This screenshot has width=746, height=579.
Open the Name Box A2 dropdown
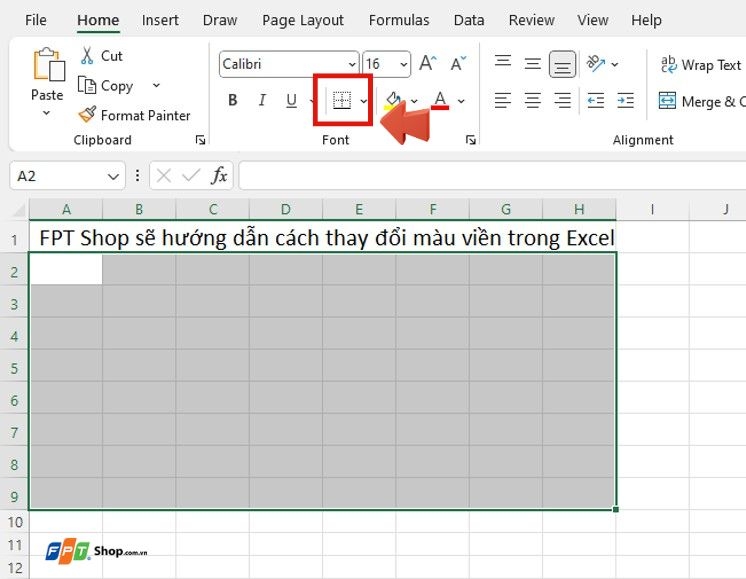tap(113, 177)
